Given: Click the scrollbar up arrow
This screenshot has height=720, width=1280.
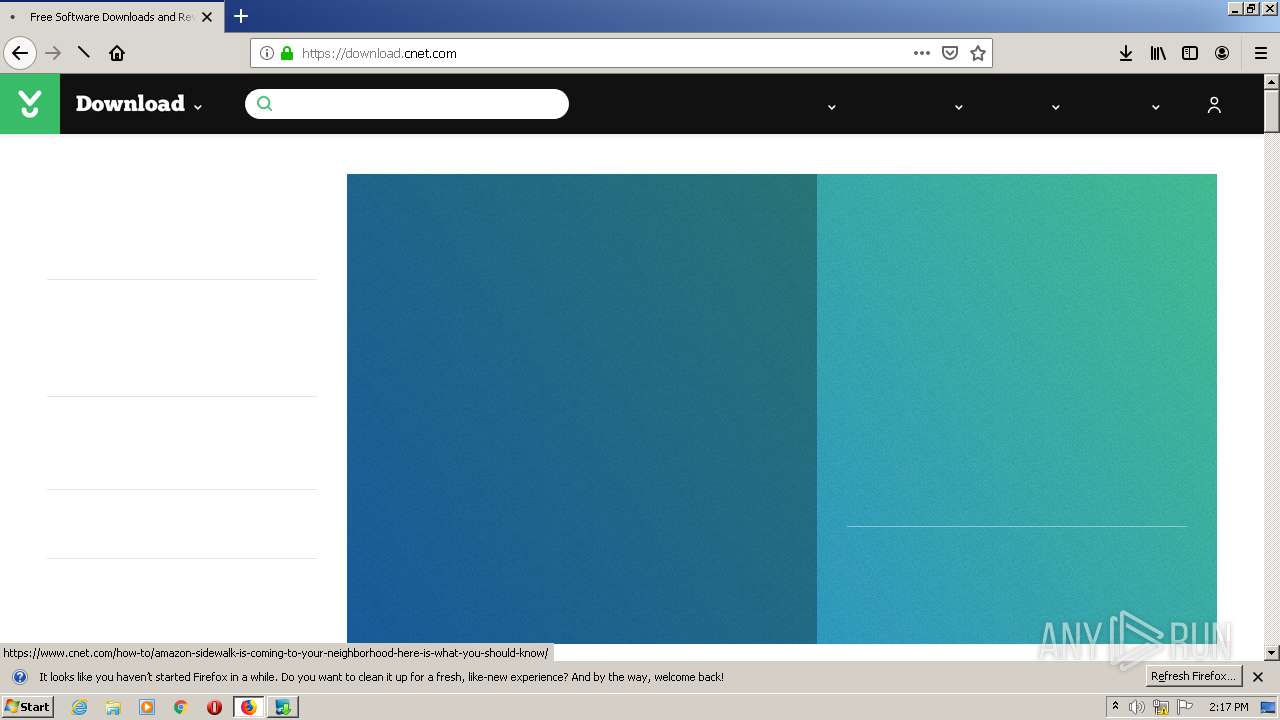Looking at the screenshot, I should (1272, 82).
